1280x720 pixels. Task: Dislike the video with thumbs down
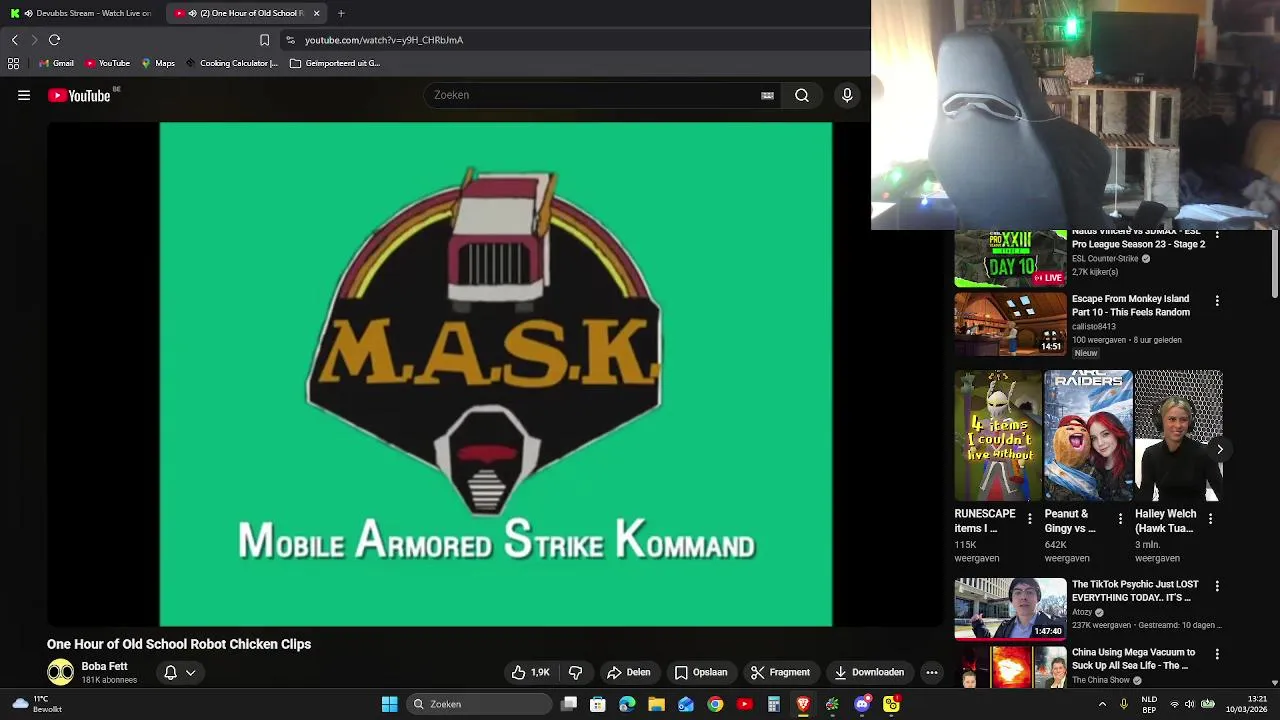(x=575, y=672)
